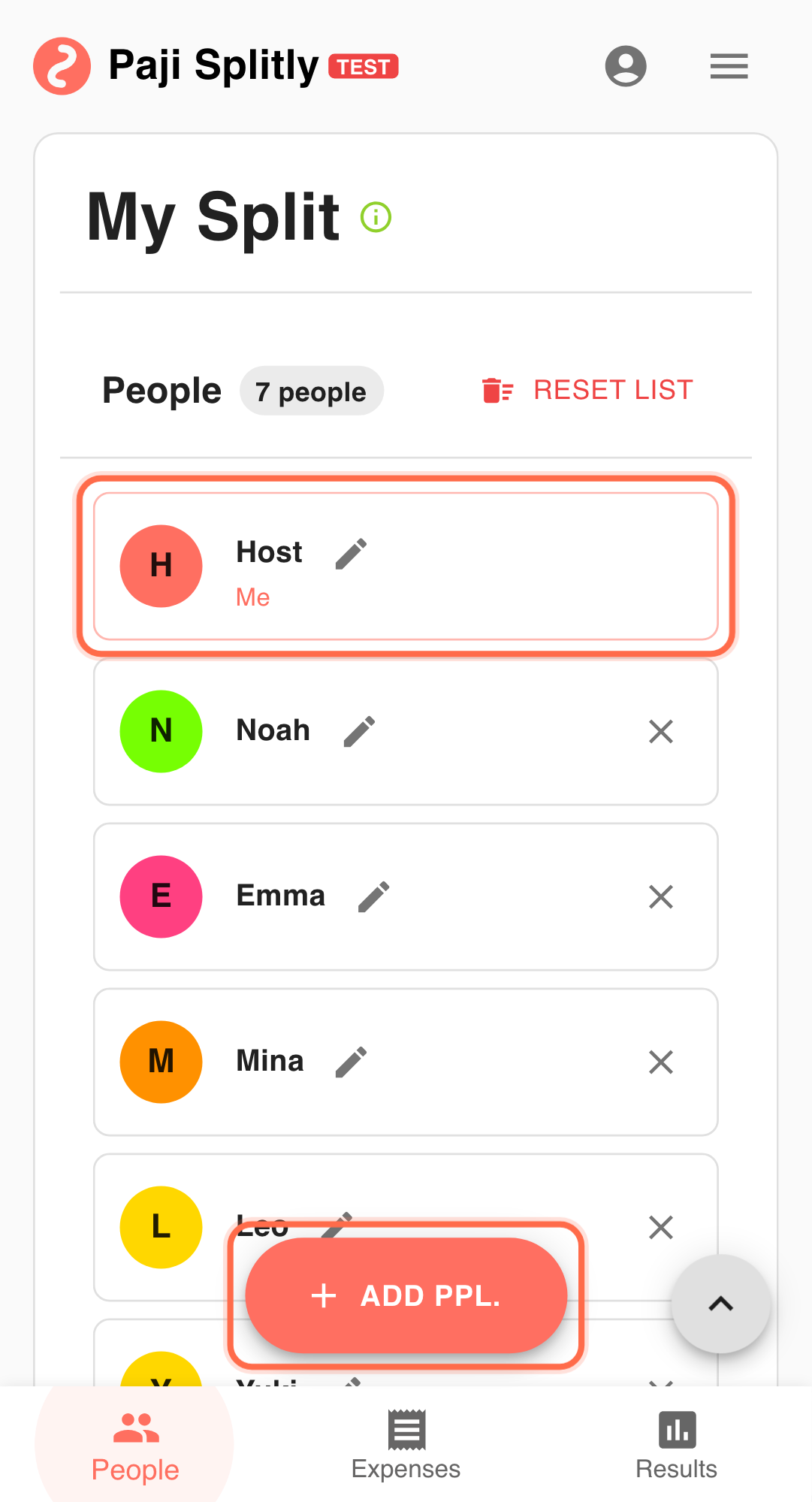Click the Reset List button
Screen dimensions: 812x1502
[587, 391]
